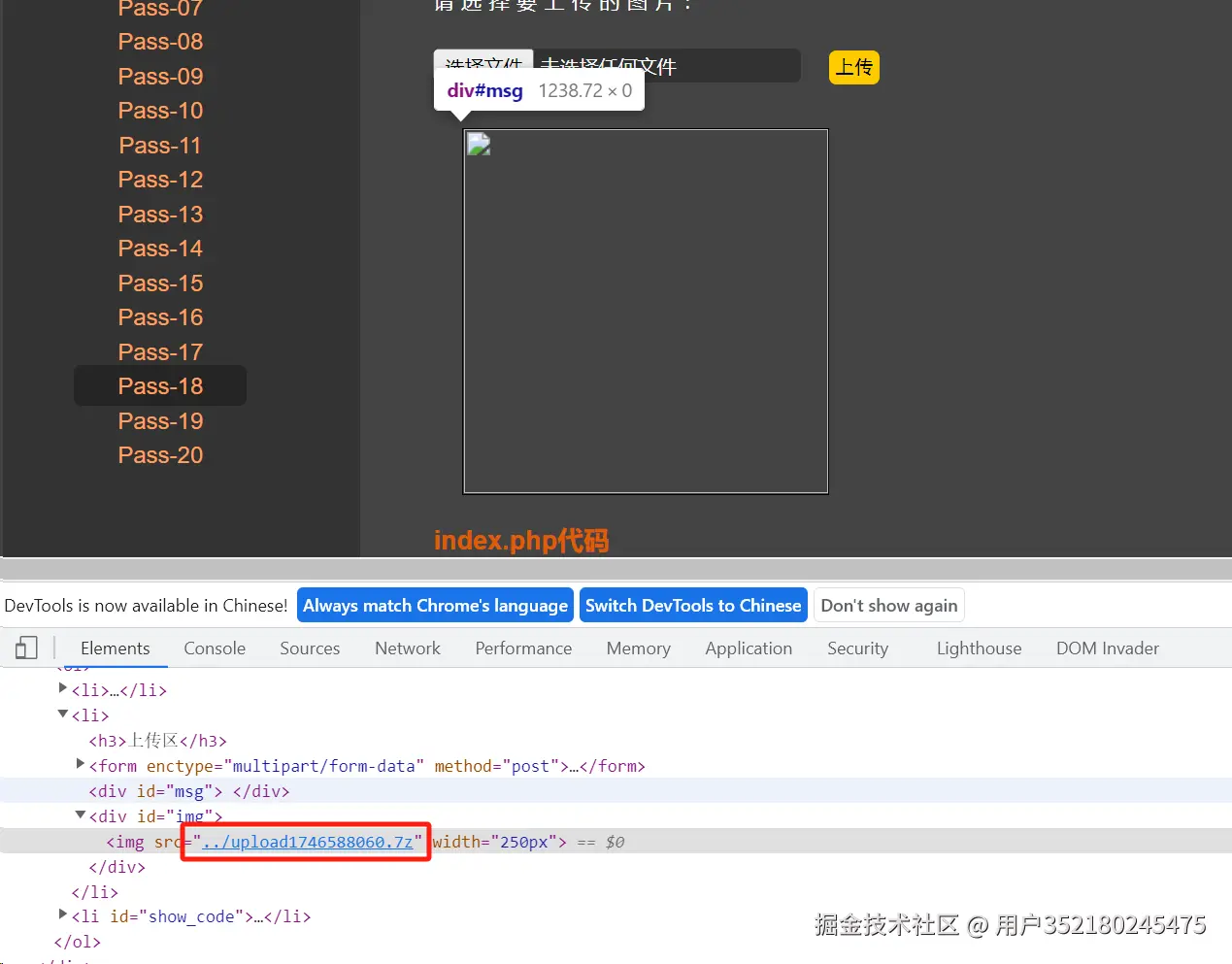Open the Performance tab
Screen dimensions: 1232x964
(523, 648)
